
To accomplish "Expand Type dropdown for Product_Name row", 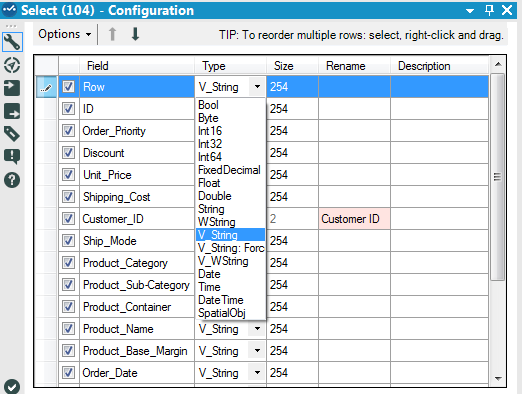I will 257,329.
